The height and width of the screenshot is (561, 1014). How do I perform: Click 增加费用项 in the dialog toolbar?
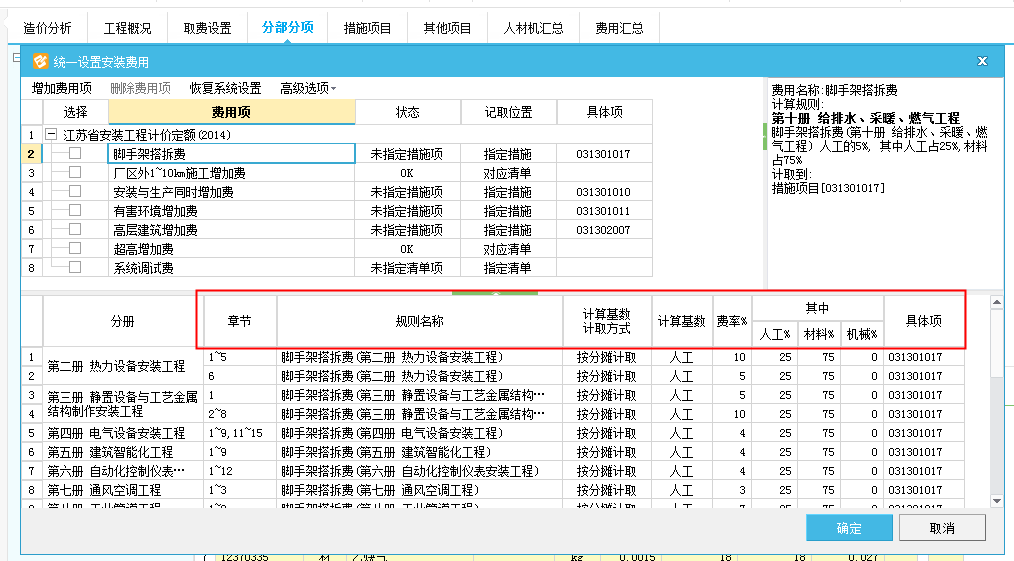62,88
